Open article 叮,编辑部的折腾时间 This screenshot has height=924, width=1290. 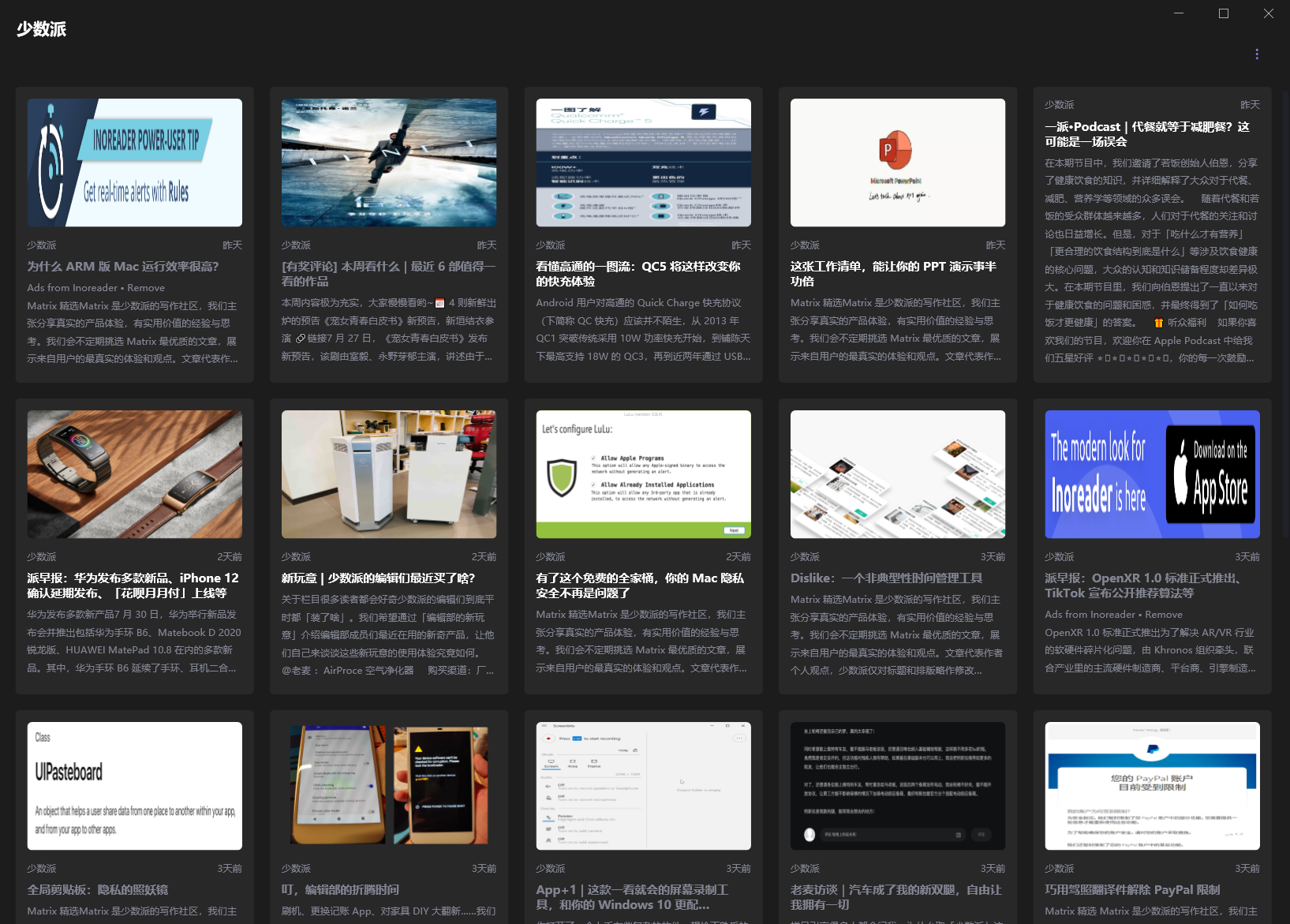341,890
